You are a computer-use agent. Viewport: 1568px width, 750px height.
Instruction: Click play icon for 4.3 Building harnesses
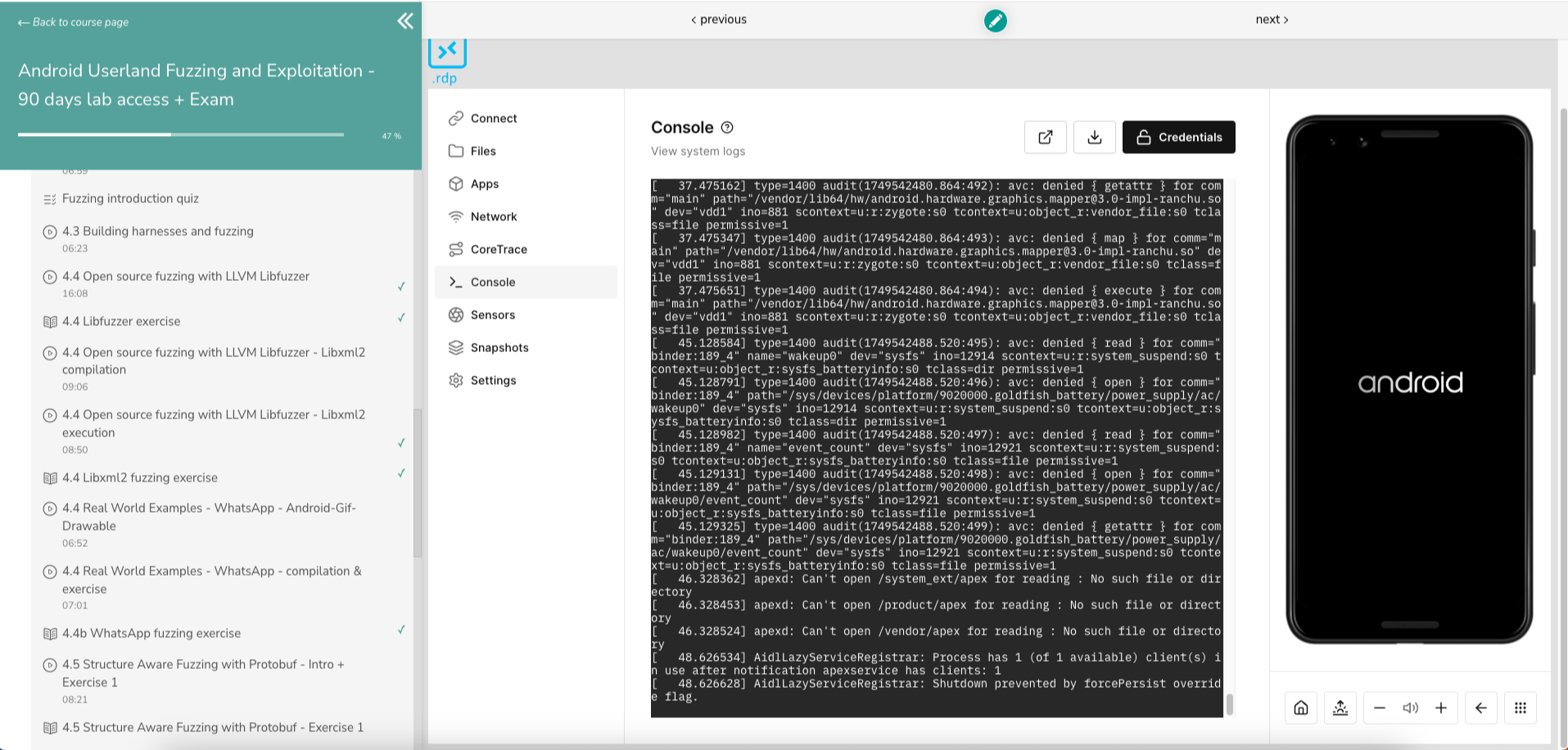pyautogui.click(x=50, y=232)
